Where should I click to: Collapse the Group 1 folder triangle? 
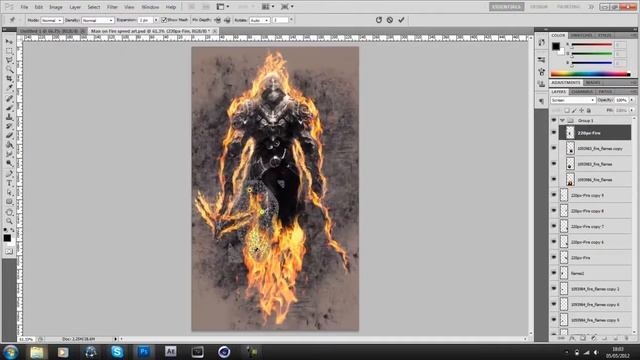[x=562, y=120]
